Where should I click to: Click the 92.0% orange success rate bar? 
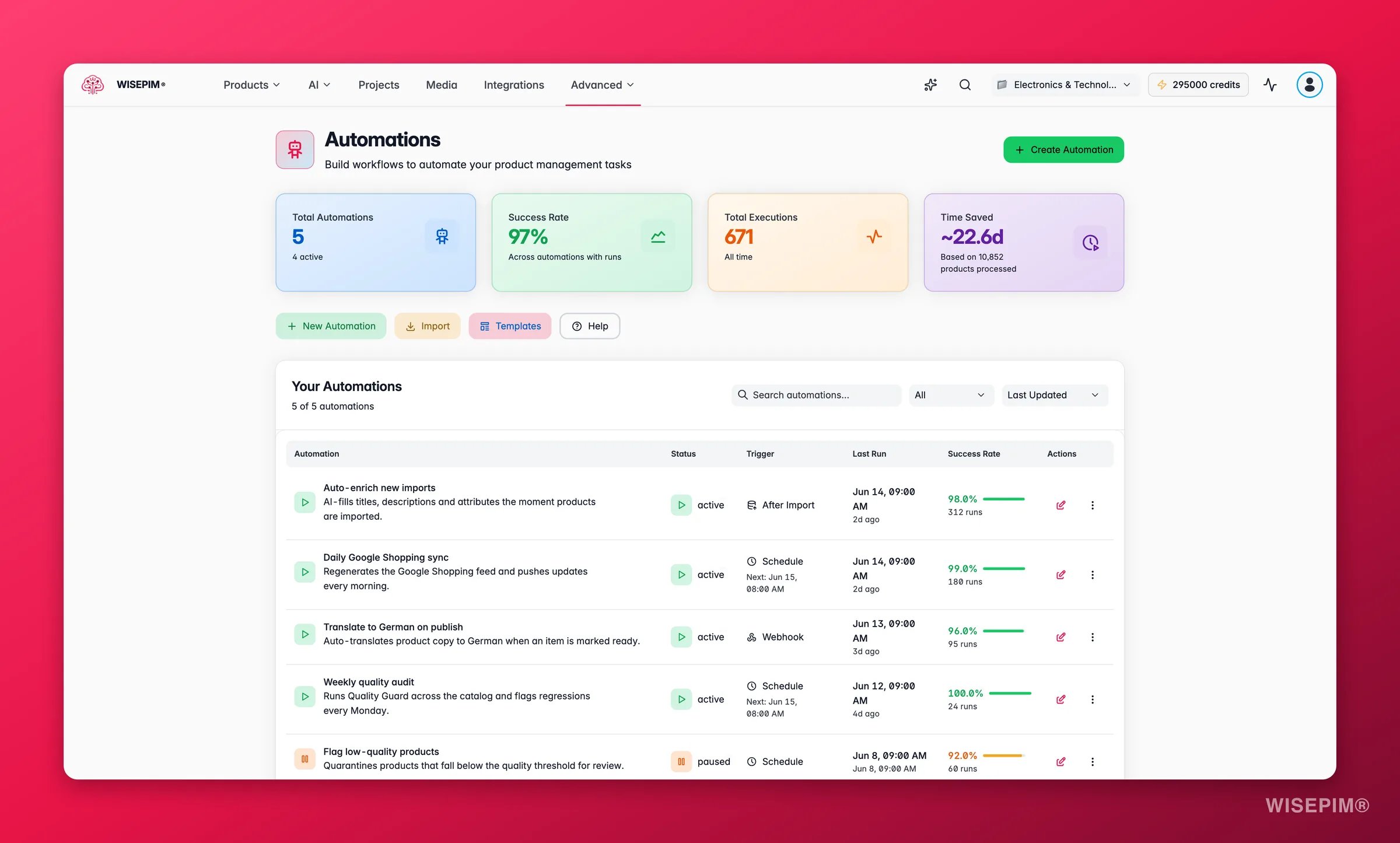tap(1003, 755)
